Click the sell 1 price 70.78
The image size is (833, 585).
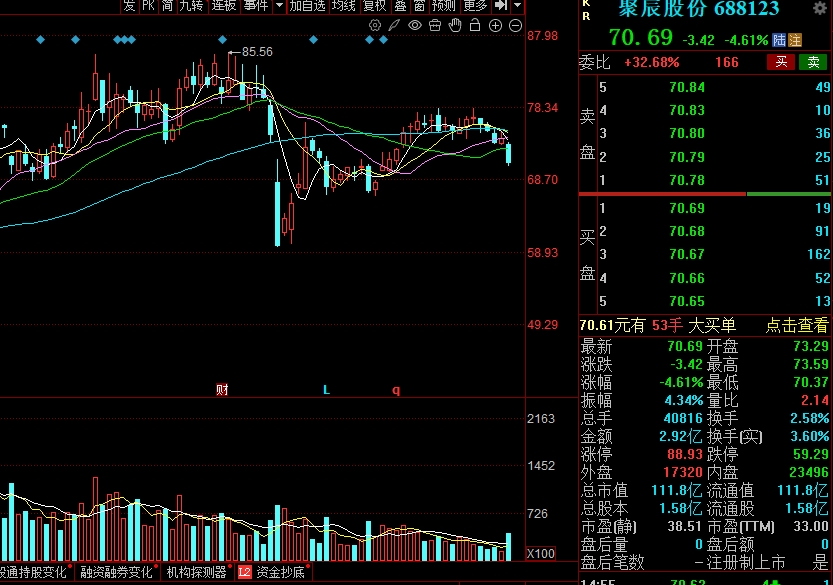687,180
